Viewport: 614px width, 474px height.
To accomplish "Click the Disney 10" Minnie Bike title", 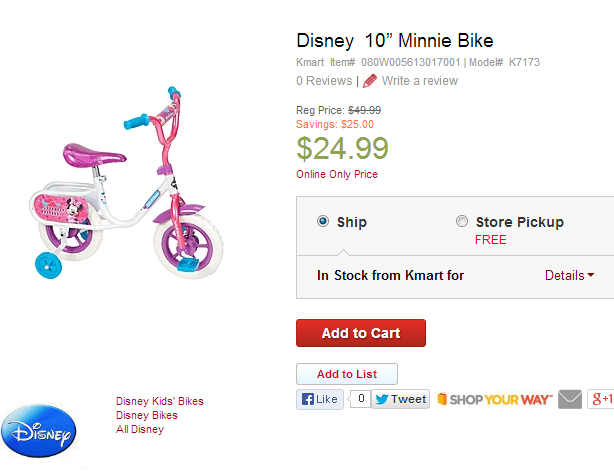I will point(394,41).
